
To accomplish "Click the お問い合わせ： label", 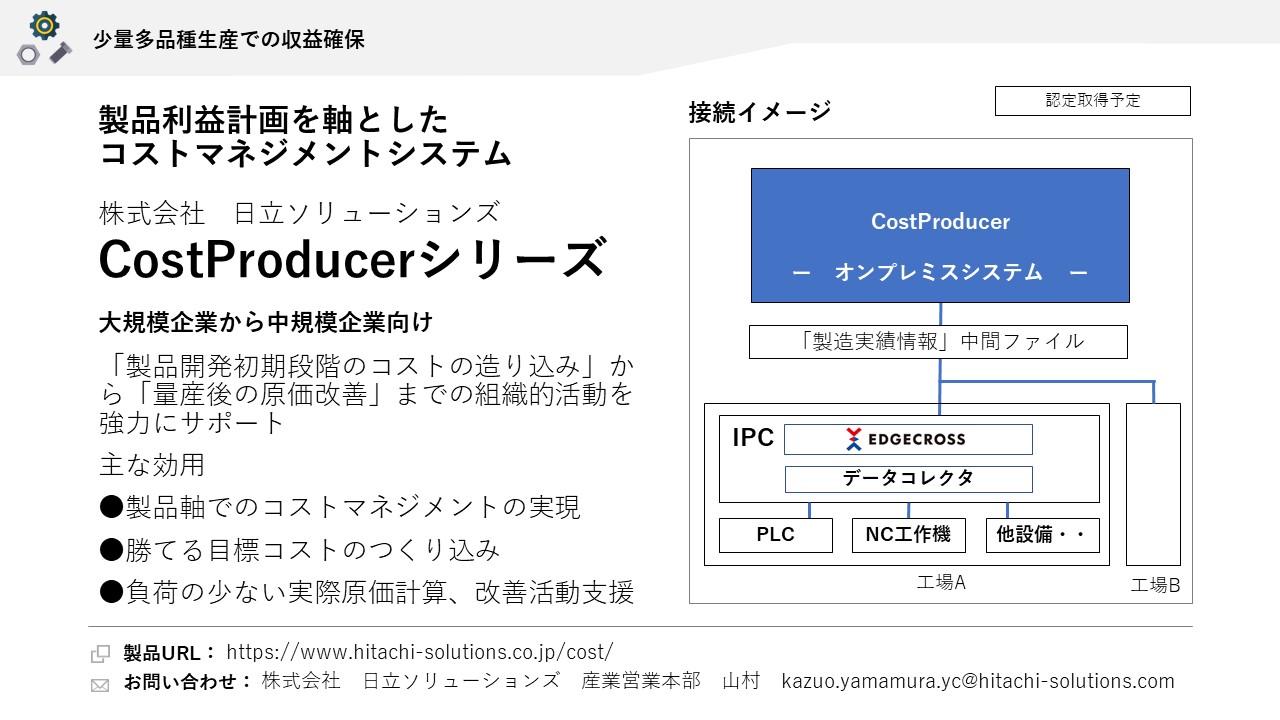I will click(188, 682).
